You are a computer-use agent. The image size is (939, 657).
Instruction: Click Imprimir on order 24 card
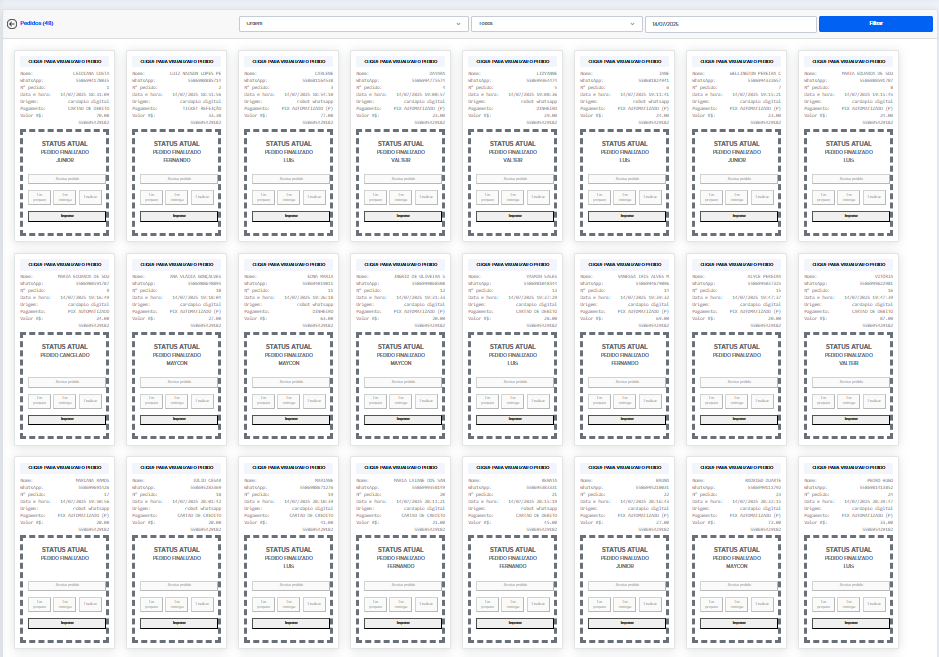(851, 623)
